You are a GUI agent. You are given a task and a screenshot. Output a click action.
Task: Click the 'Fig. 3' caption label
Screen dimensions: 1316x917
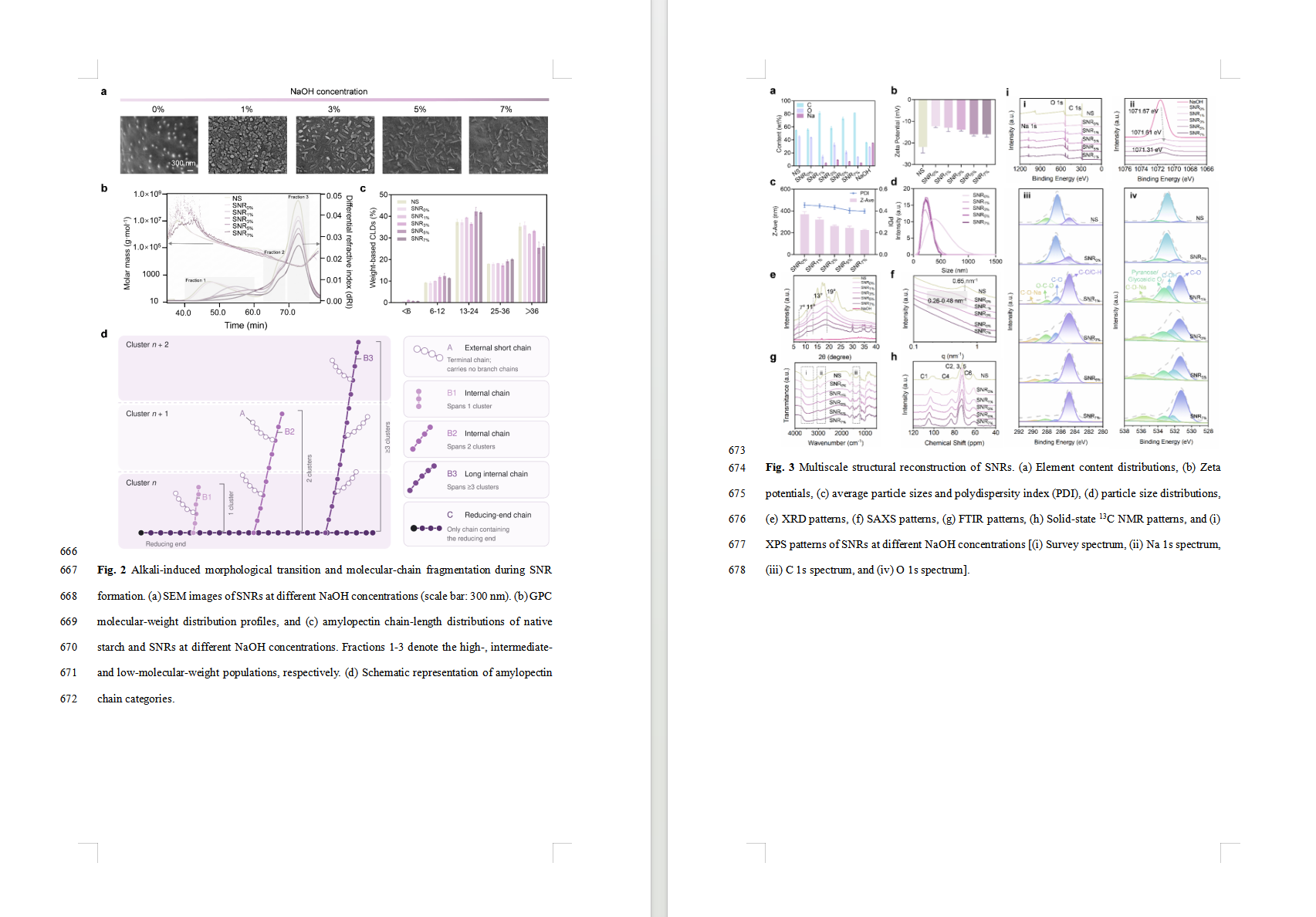pyautogui.click(x=780, y=467)
